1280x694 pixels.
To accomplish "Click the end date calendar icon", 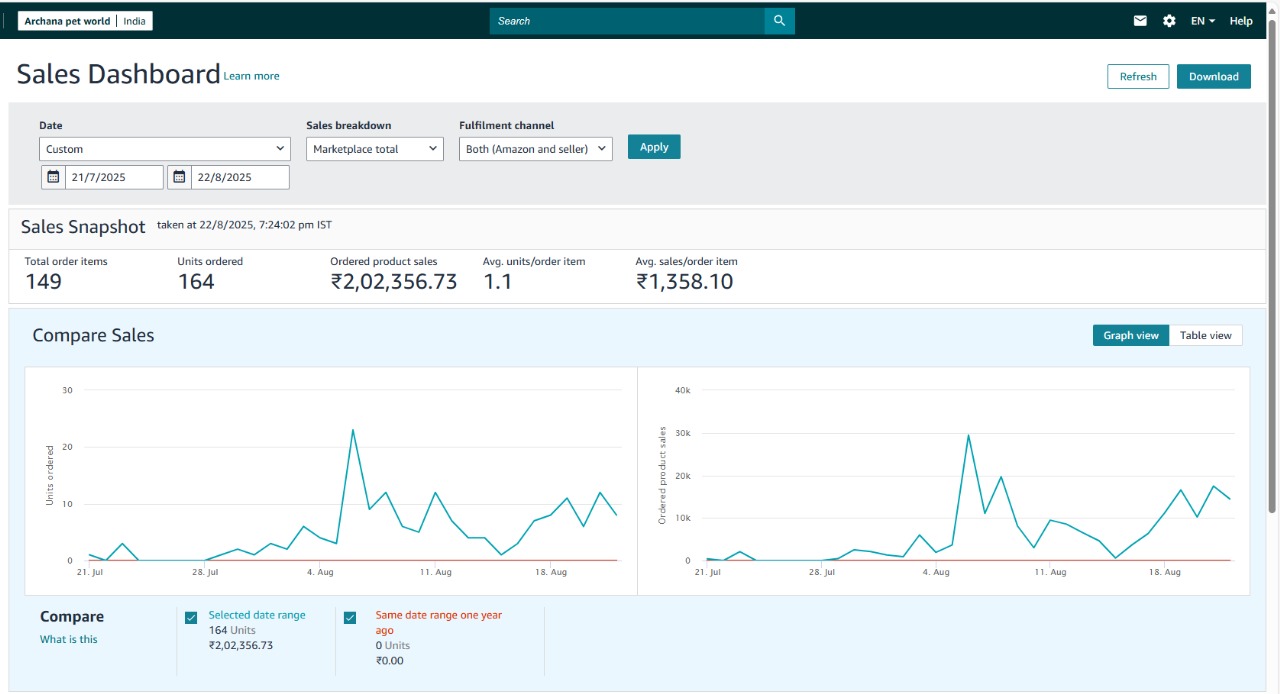I will pyautogui.click(x=180, y=177).
